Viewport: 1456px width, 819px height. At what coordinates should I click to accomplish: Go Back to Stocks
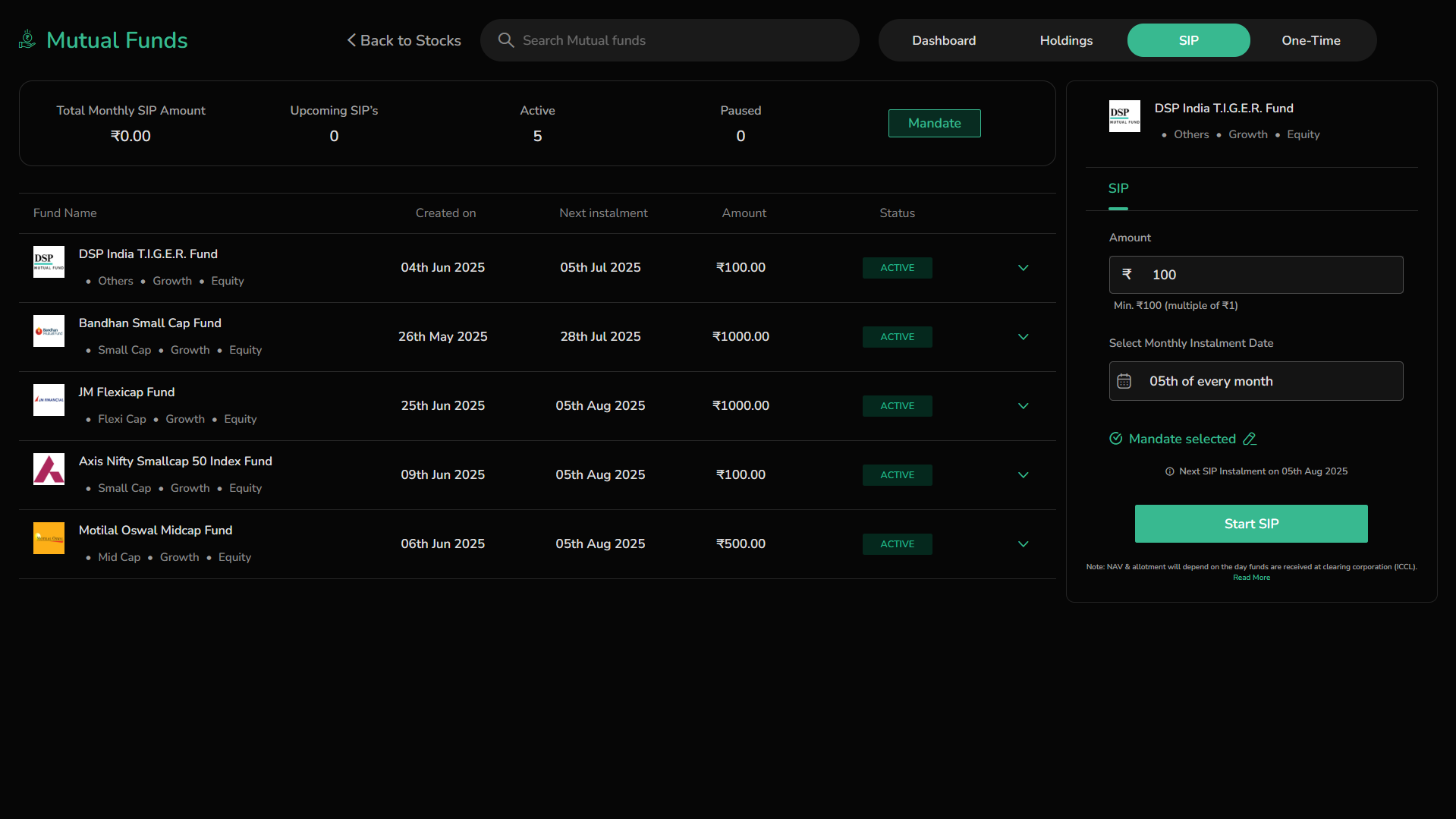404,40
